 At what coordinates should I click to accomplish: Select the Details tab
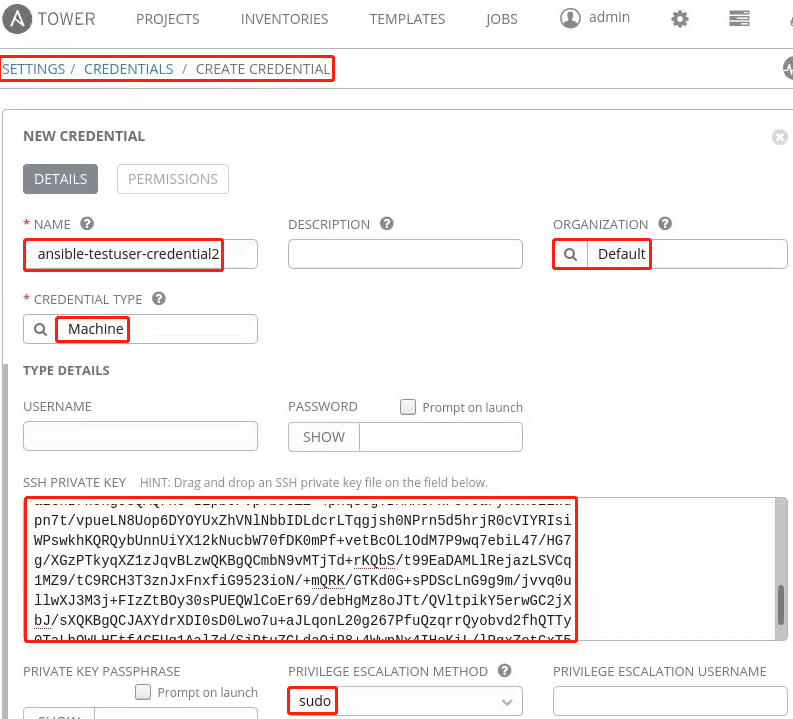point(61,179)
